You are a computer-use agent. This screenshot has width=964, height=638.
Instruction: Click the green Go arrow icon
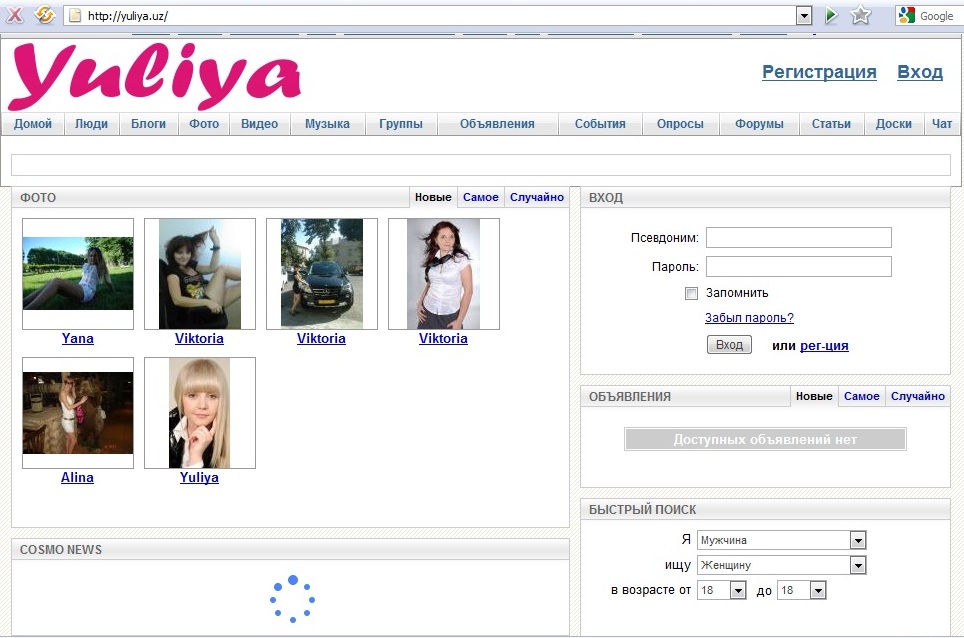831,15
